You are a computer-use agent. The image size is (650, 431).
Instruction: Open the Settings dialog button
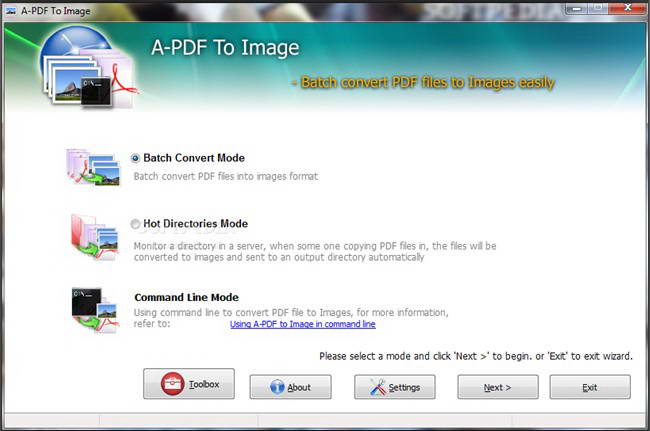pos(395,387)
